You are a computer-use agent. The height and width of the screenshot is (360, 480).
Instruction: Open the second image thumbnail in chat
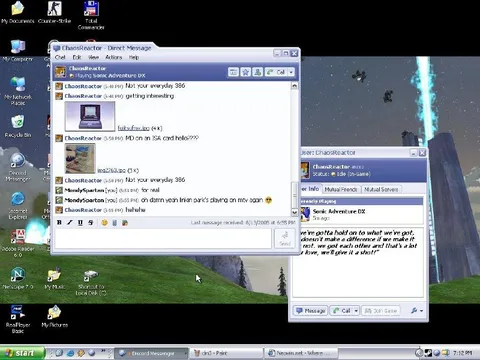click(80, 159)
